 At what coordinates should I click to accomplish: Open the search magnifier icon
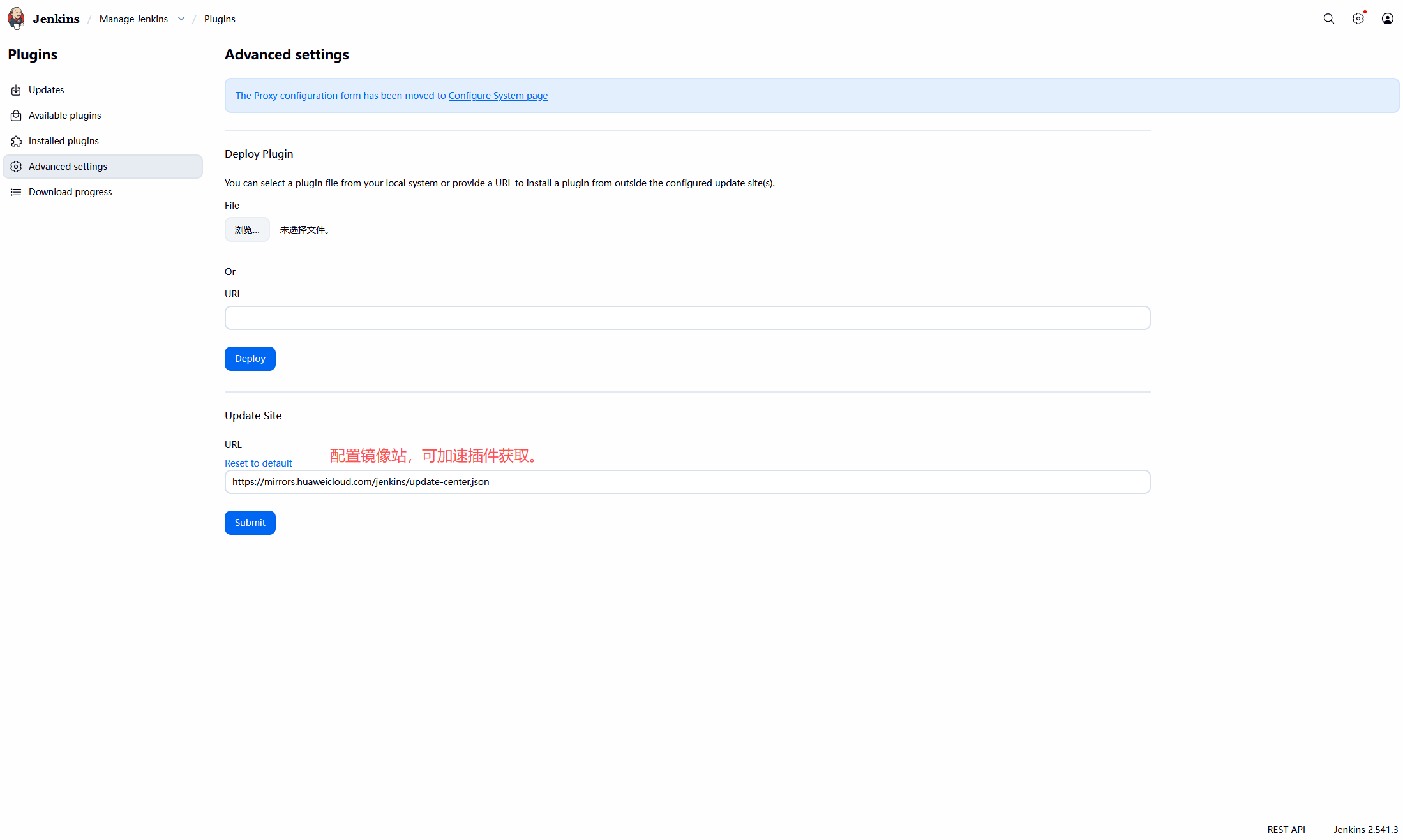pos(1328,19)
